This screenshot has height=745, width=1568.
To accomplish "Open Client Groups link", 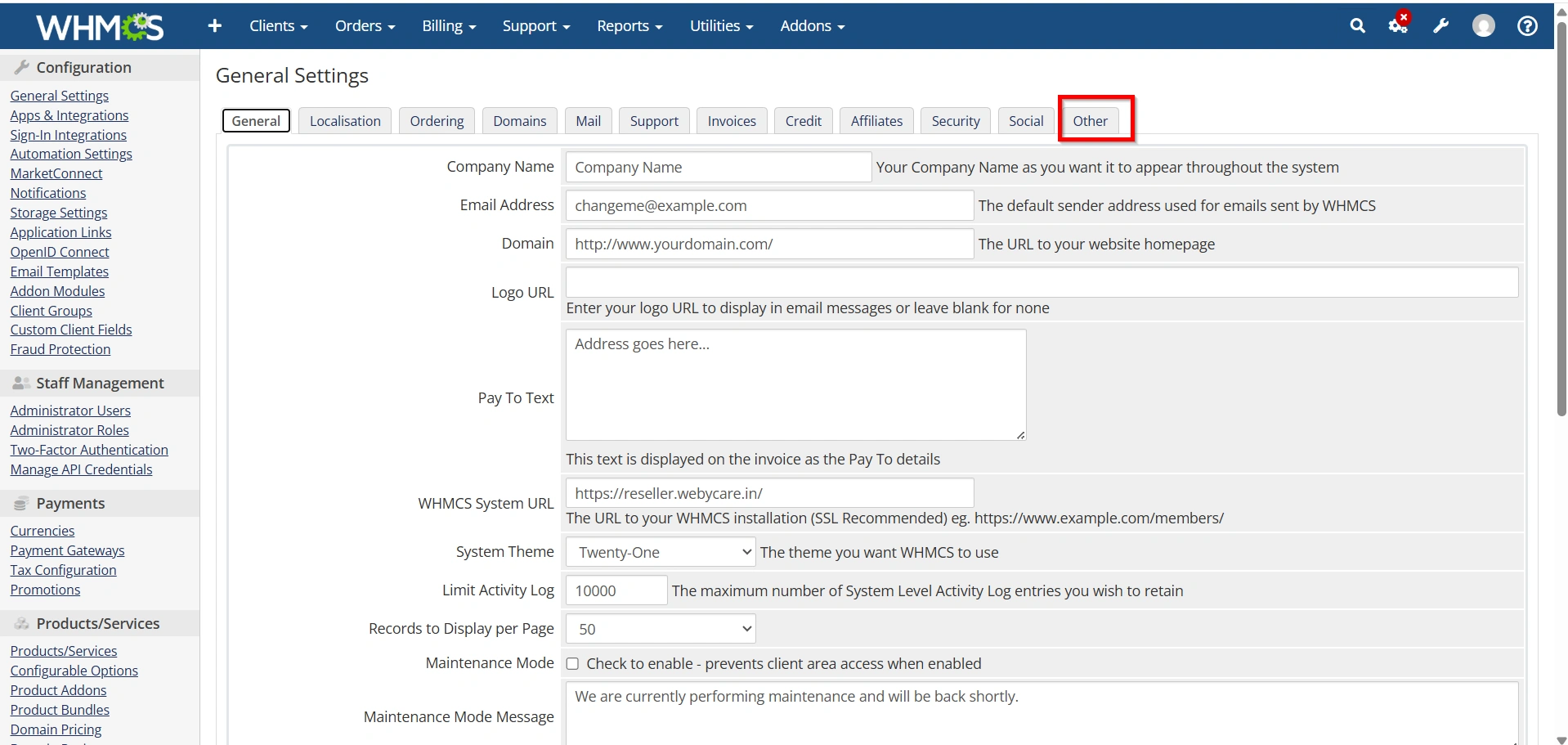I will click(52, 311).
